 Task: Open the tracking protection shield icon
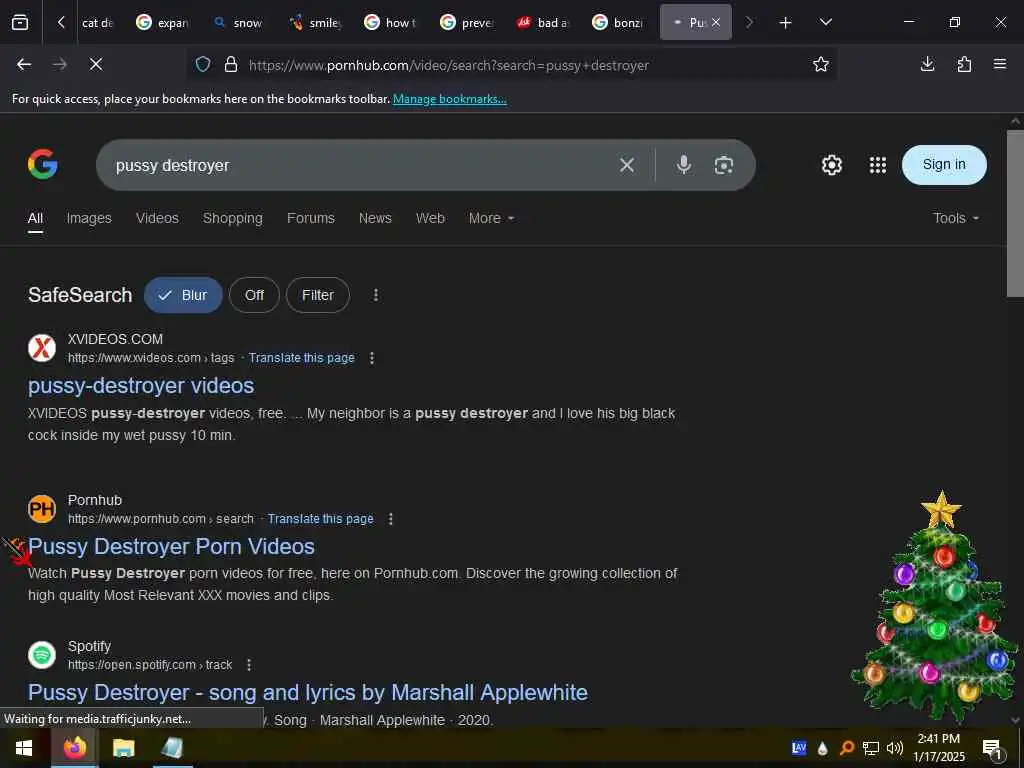click(x=203, y=65)
